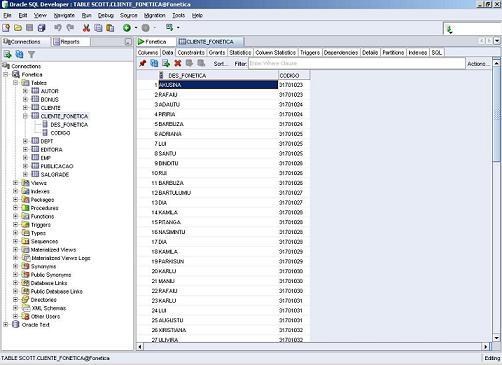This screenshot has height=365, width=502.
Task: Click the Commit Changes icon
Action: tap(189, 63)
